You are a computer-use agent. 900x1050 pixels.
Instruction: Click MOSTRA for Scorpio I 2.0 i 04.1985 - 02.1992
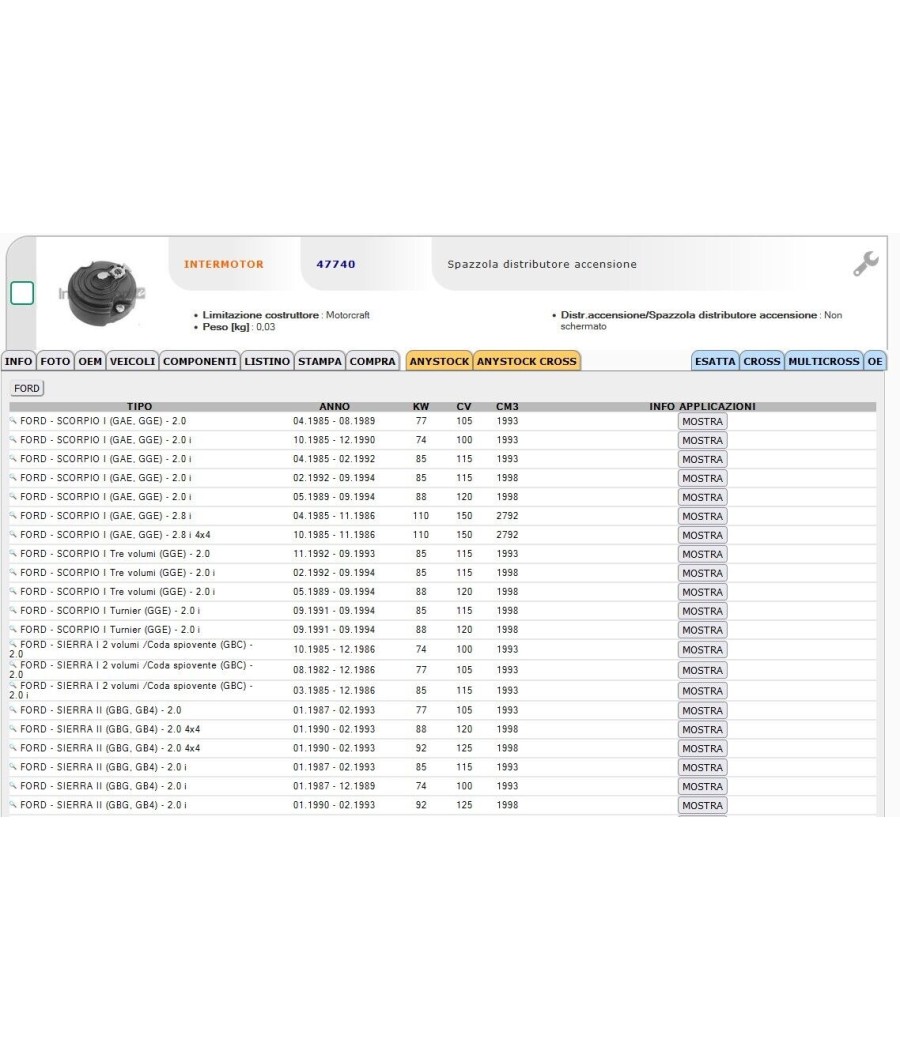click(x=702, y=459)
